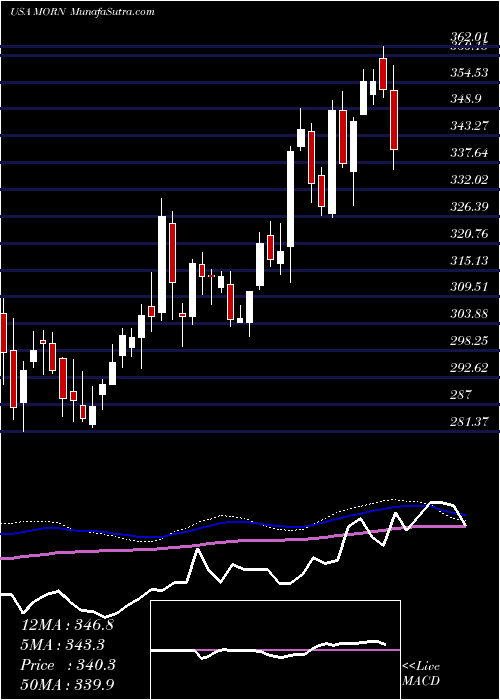The image size is (500, 700).
Task: Click inside the MACD inset chart
Action: tap(275, 650)
